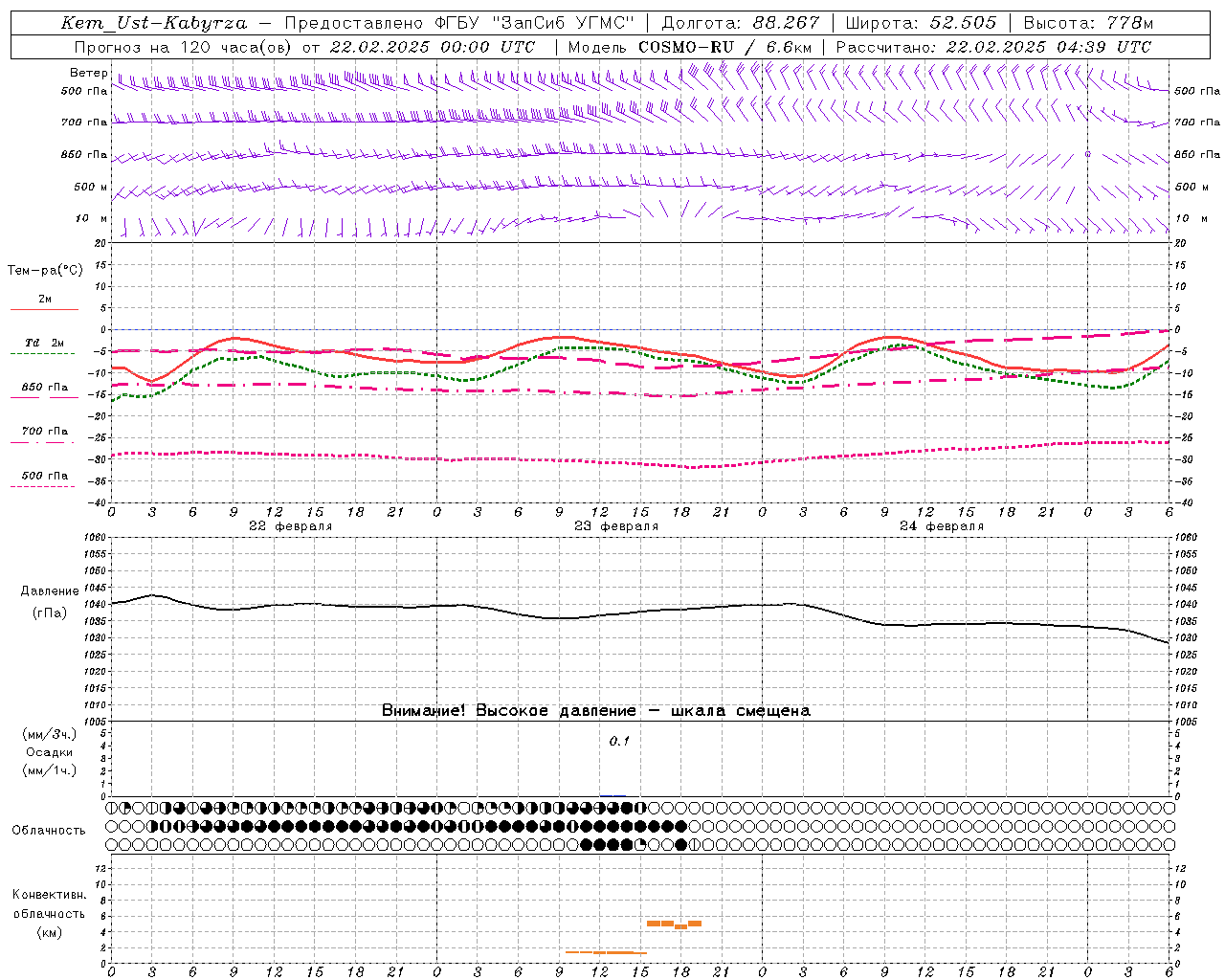Click the (мм/3ч.) unit label
This screenshot has height=980, width=1225.
(x=50, y=734)
